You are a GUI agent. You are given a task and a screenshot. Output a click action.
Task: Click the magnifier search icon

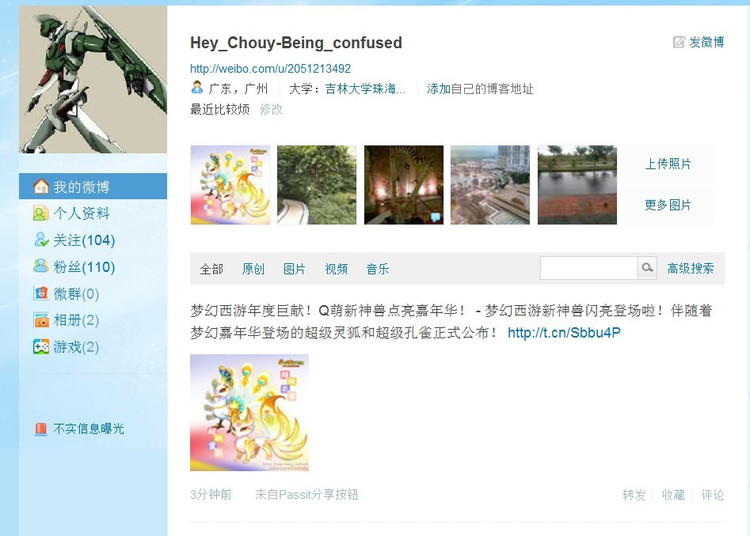pos(647,268)
